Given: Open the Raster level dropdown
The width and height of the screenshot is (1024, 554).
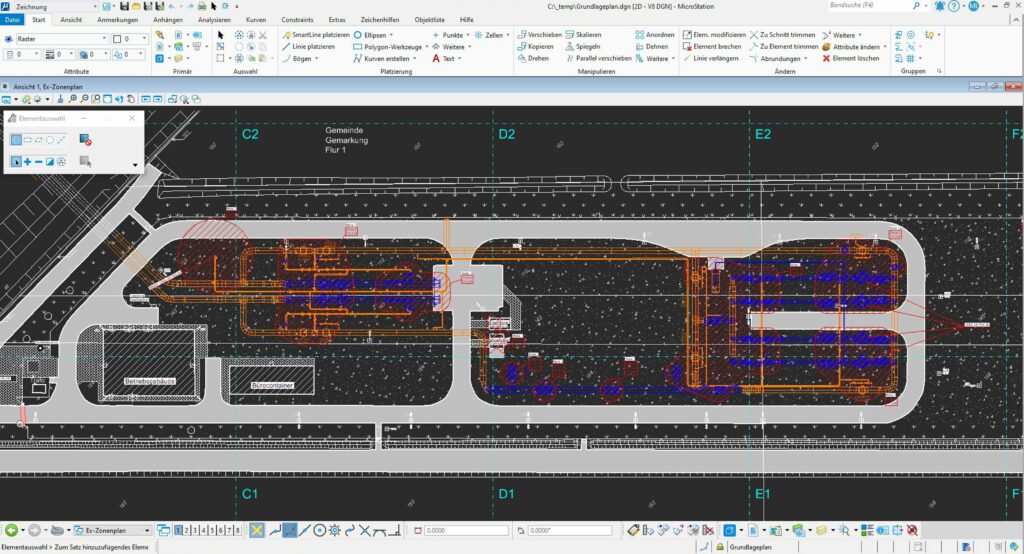Looking at the screenshot, I should (x=104, y=39).
